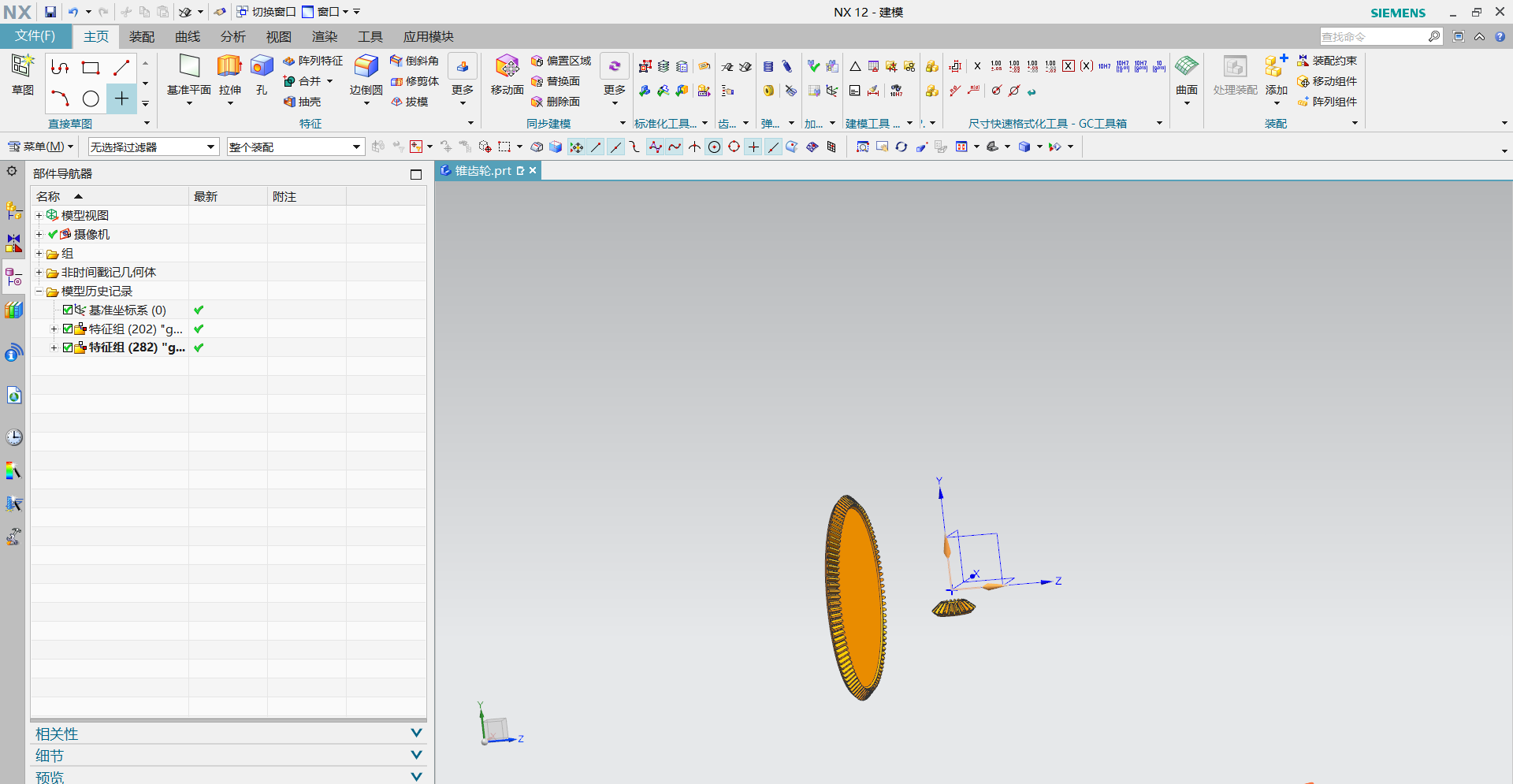Expand the 摄像机 tree node
Viewport: 1513px width, 784px height.
39,234
